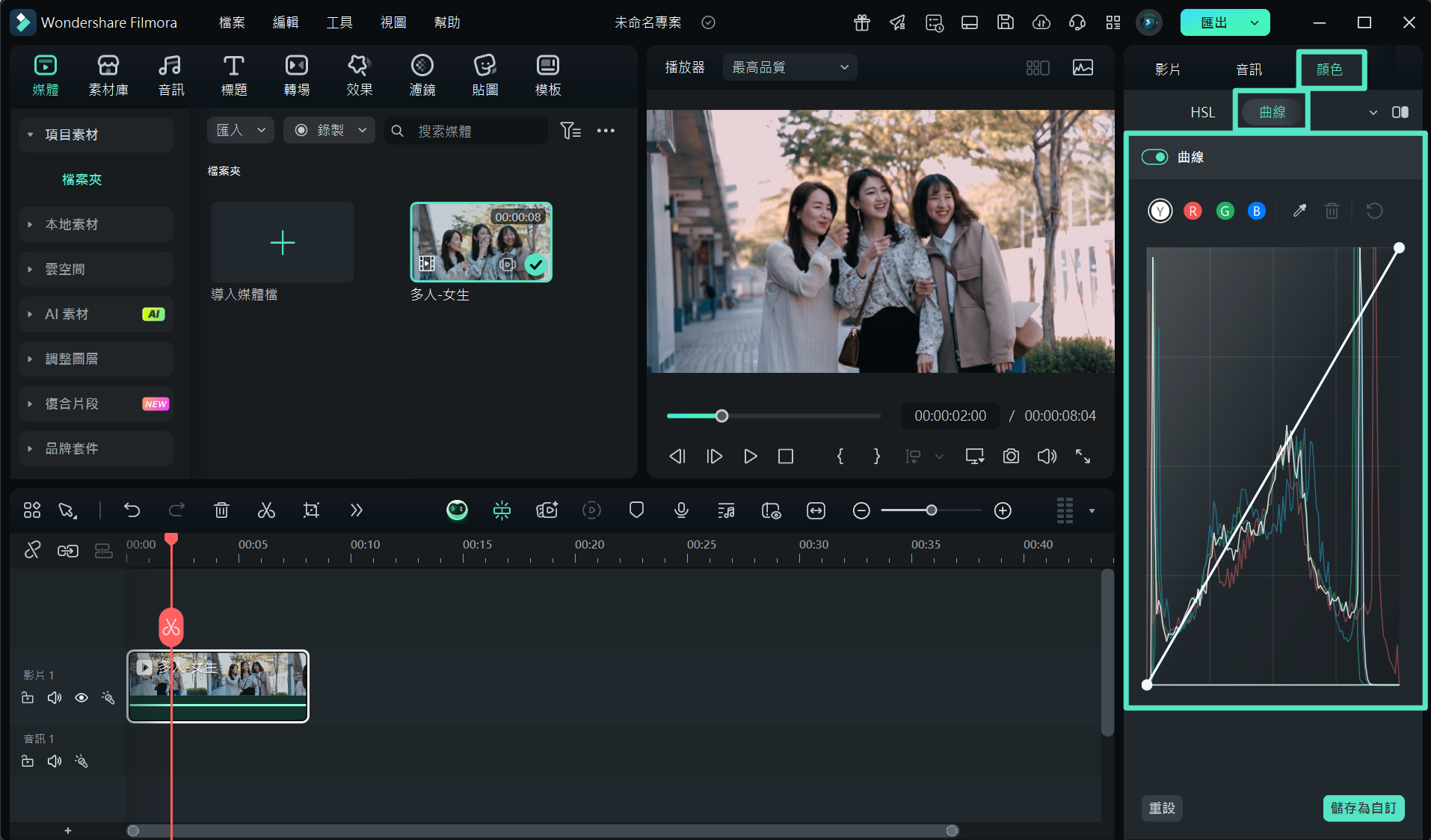Click the gift icon in title bar
This screenshot has width=1431, height=840.
tap(862, 22)
